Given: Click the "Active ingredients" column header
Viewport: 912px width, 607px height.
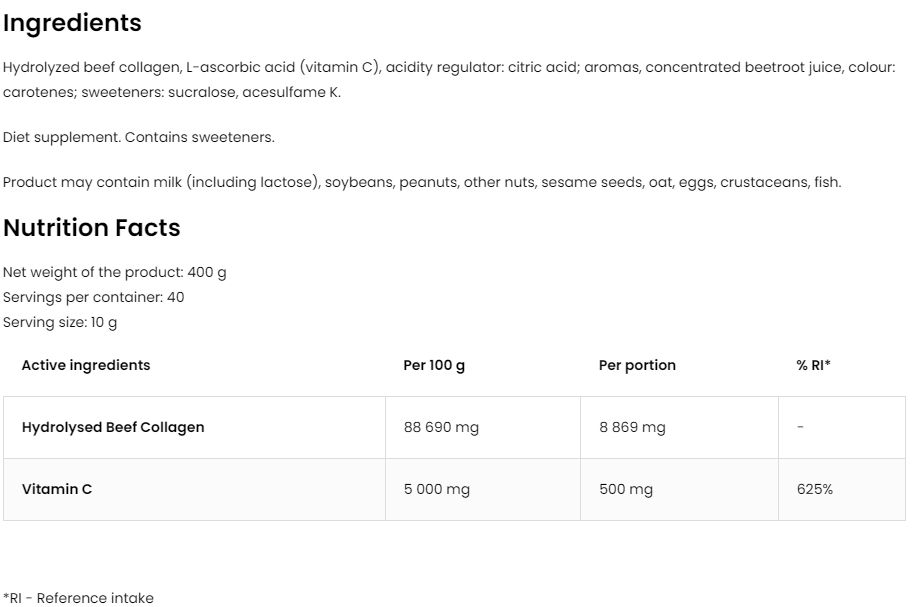Looking at the screenshot, I should [86, 365].
